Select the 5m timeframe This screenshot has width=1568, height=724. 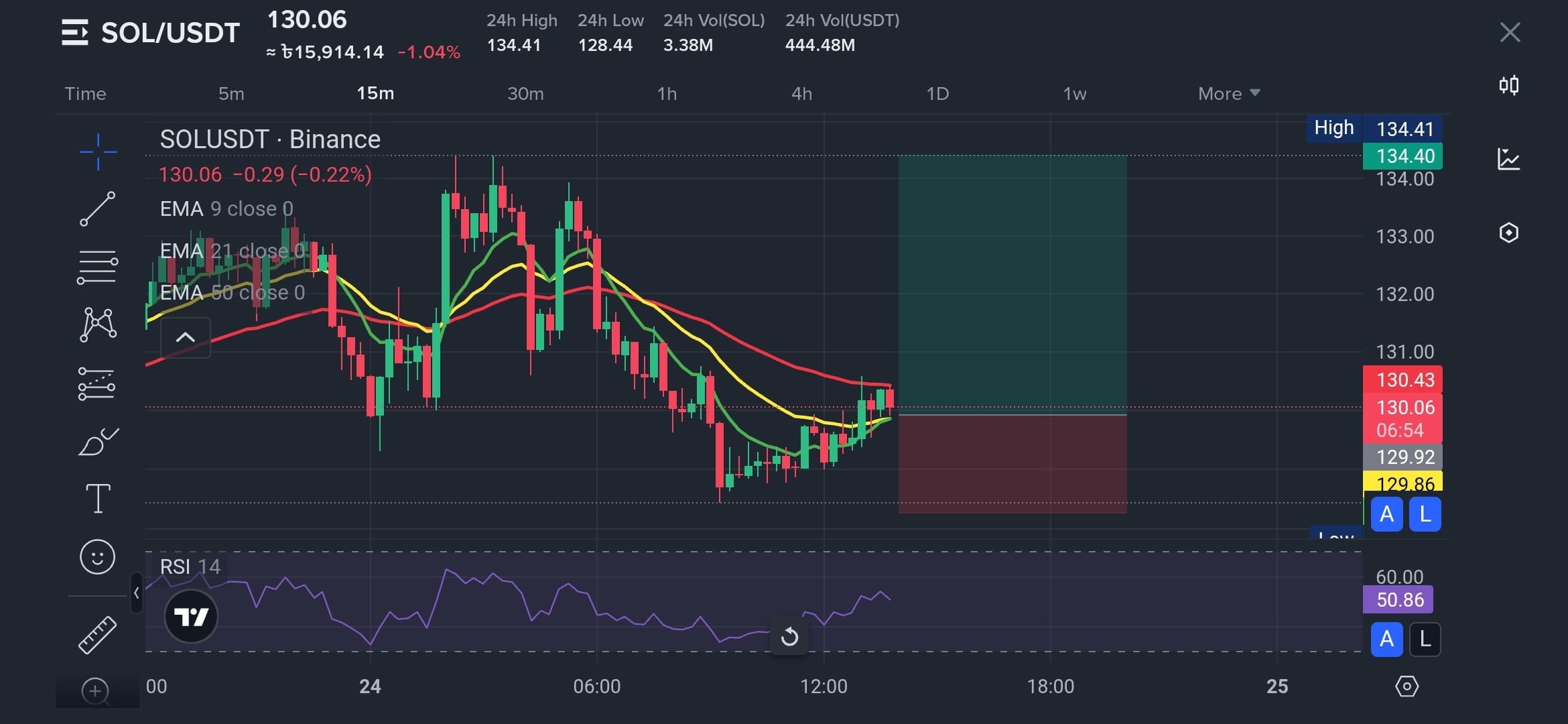231,93
